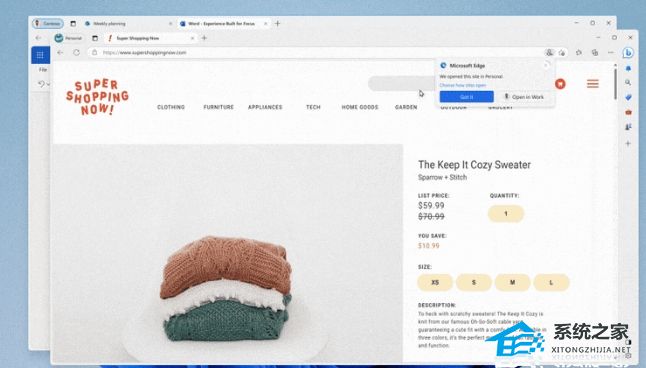Open the Bing chat sidebar button
646x368 pixels.
point(628,53)
